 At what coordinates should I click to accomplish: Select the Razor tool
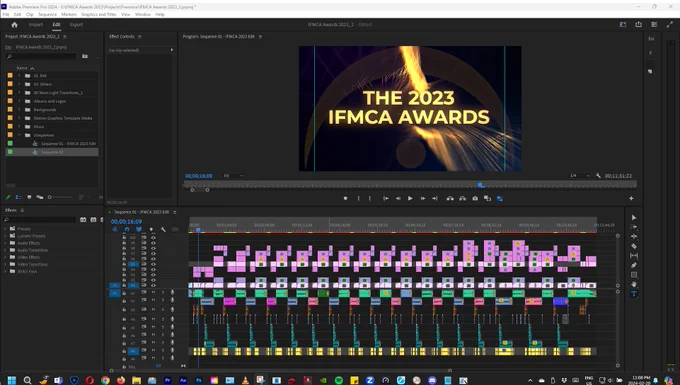(634, 246)
